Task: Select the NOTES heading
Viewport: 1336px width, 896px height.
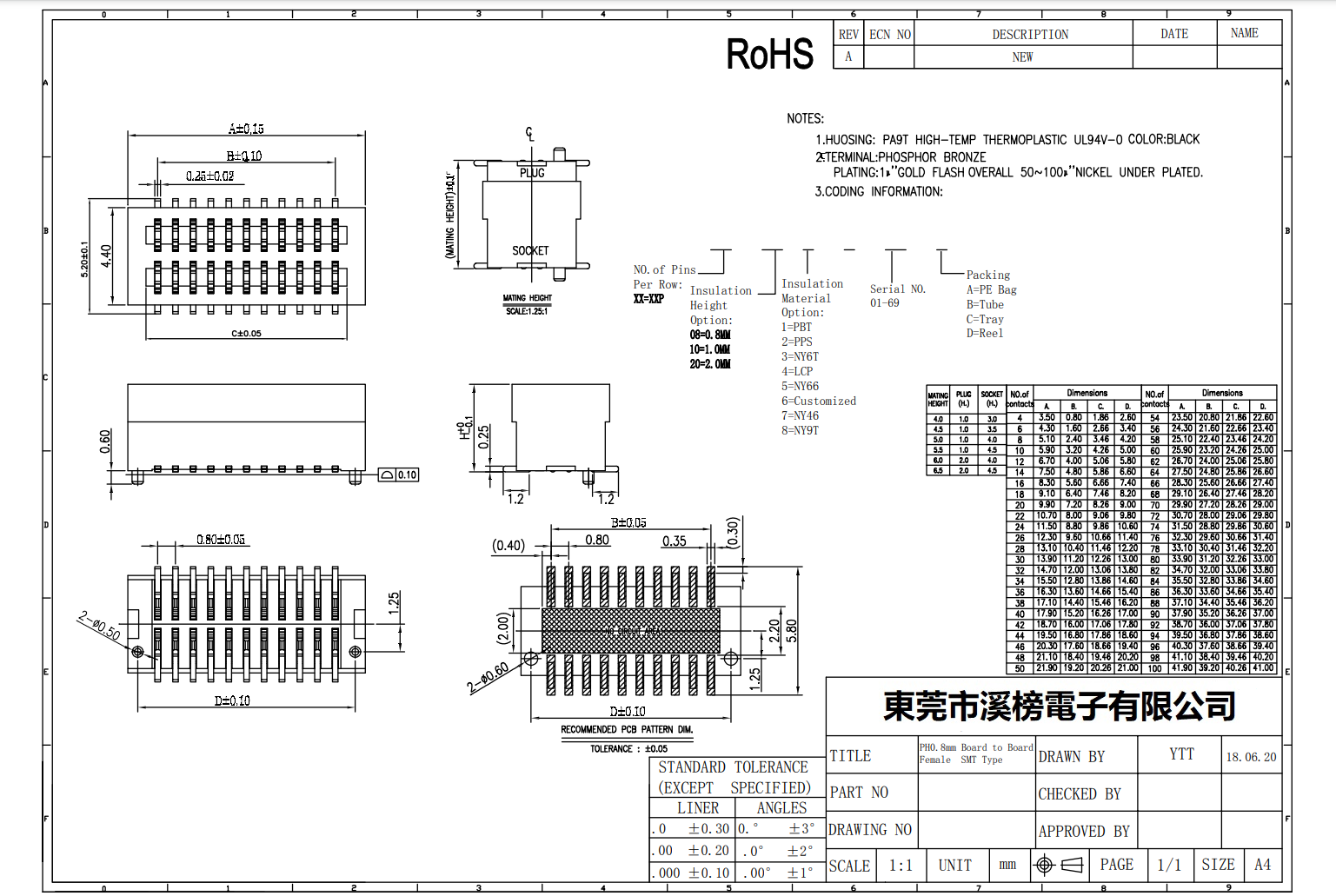Action: (805, 118)
